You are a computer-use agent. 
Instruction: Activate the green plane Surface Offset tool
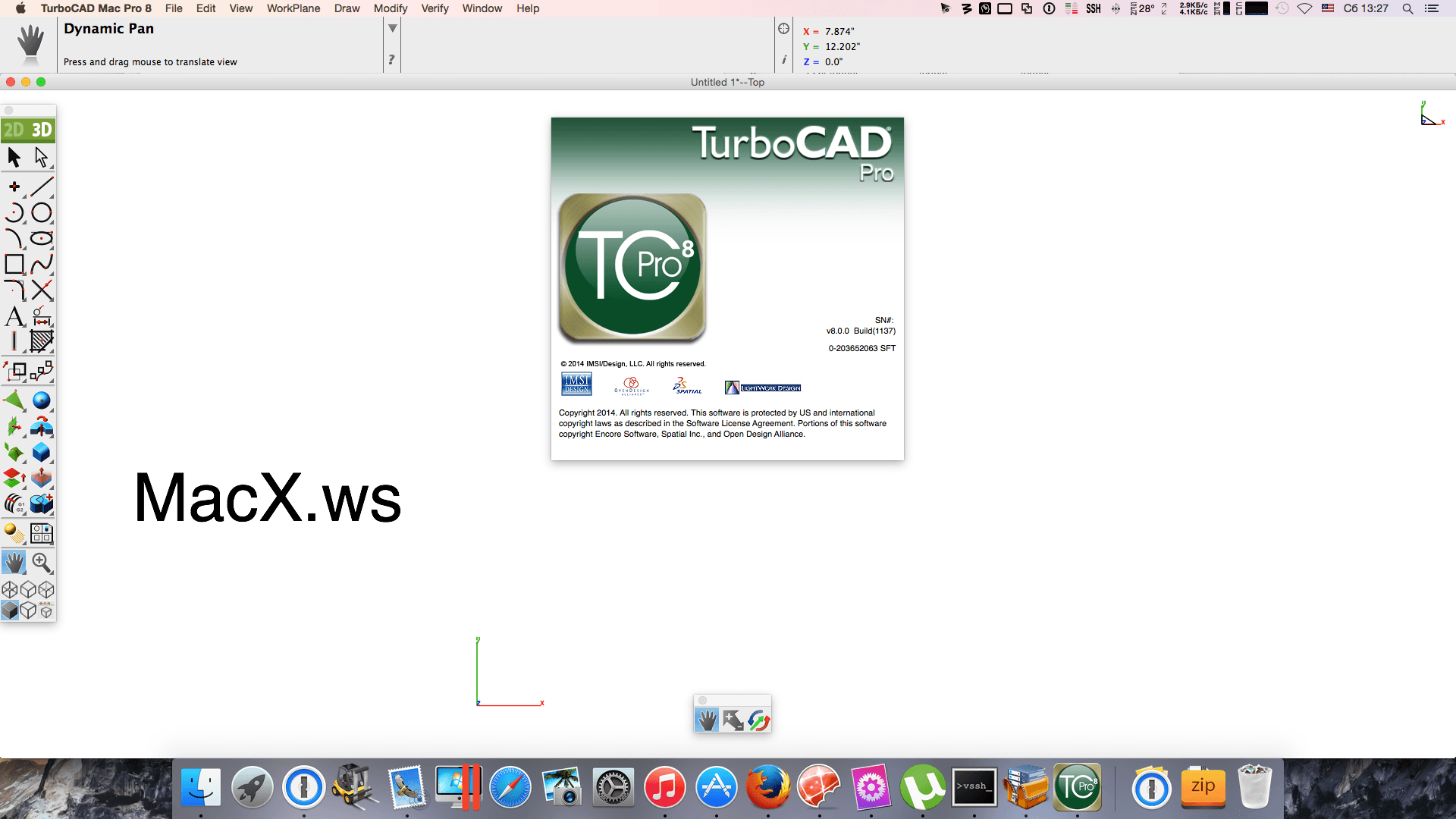pos(14,427)
